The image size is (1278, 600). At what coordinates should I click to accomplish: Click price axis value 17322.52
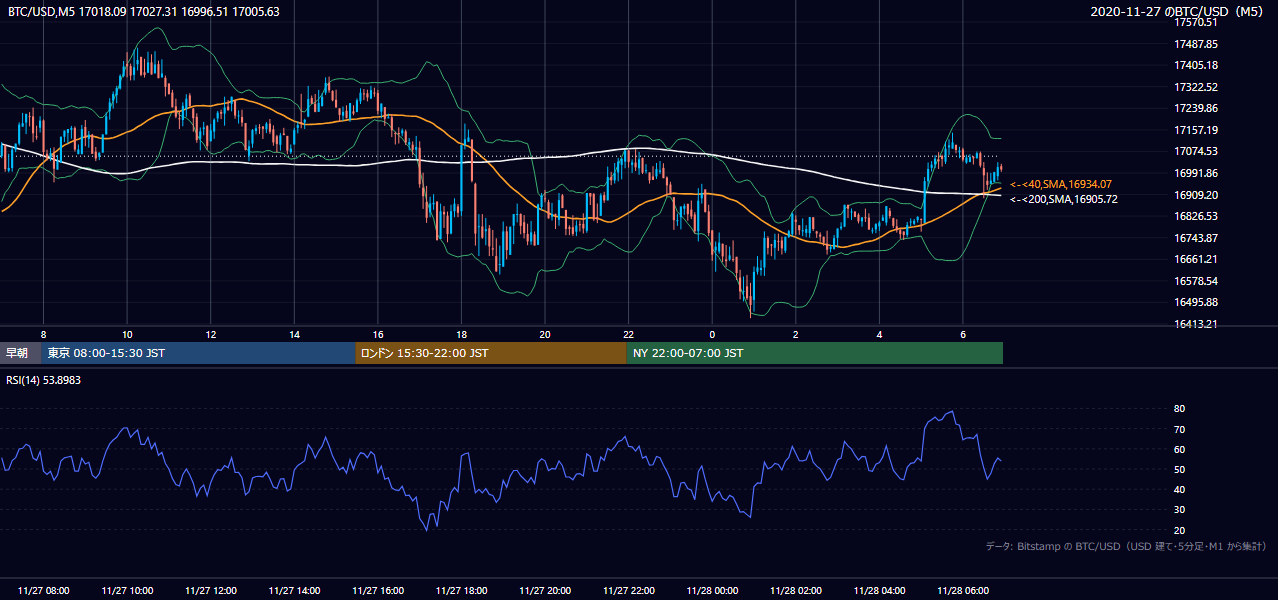pos(1196,87)
